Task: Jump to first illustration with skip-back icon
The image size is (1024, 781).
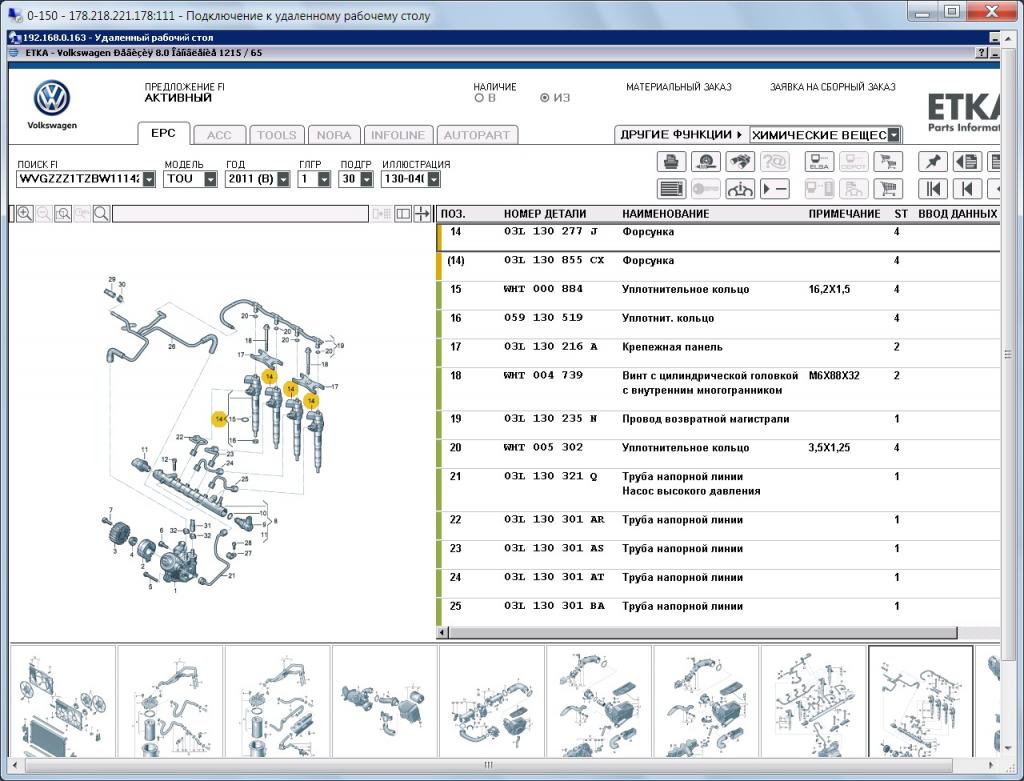Action: point(933,189)
